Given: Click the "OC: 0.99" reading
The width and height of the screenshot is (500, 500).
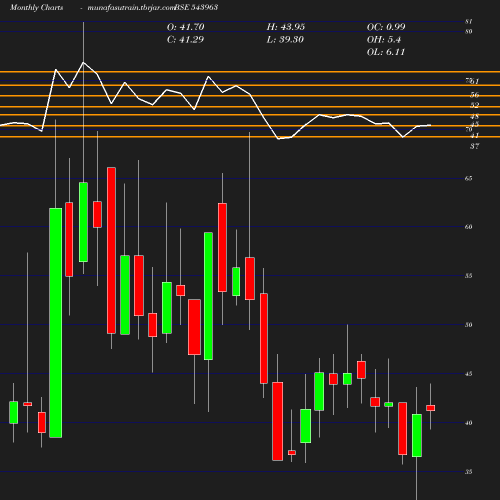Looking at the screenshot, I should tap(386, 27).
